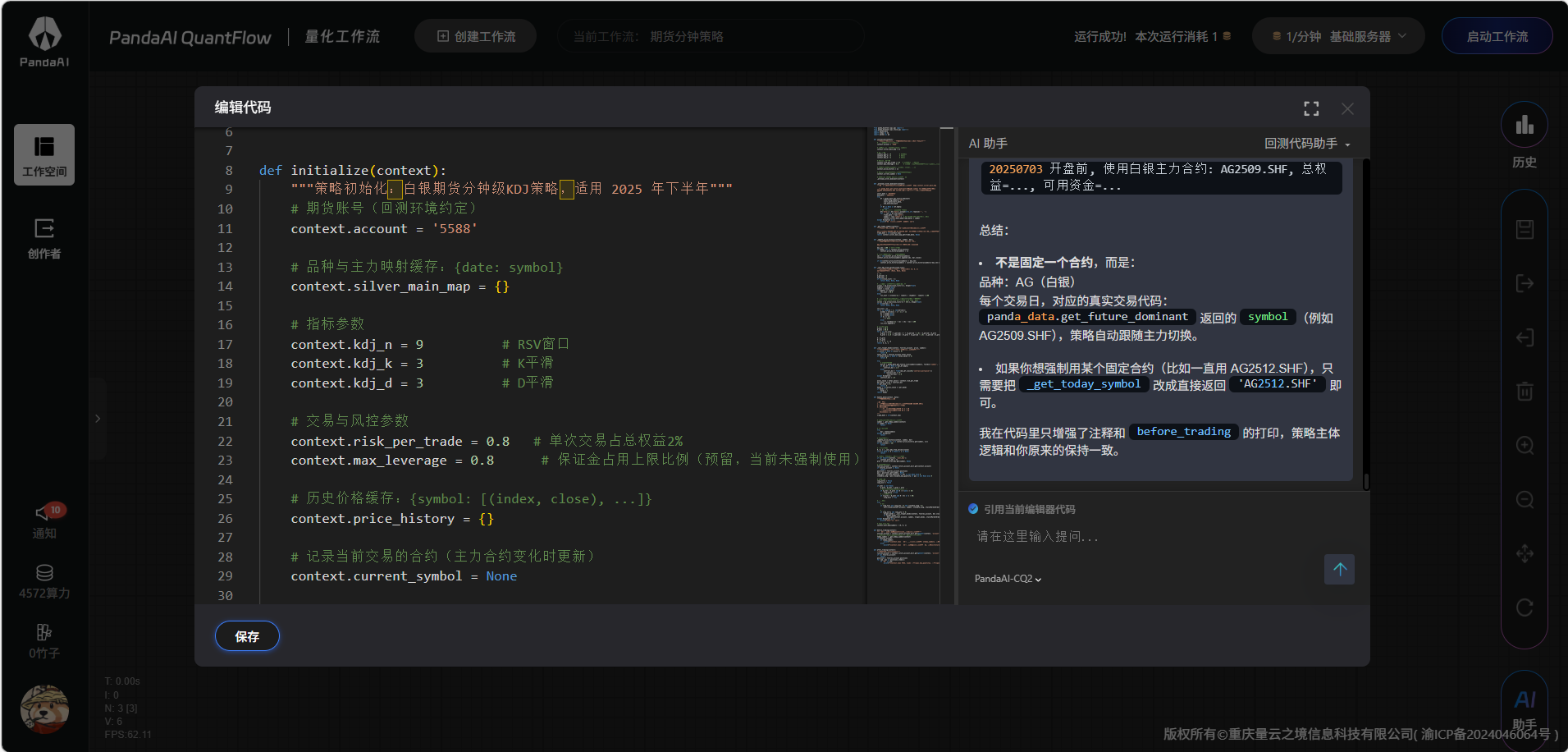The image size is (1568, 752).
Task: Open the bear user avatar
Action: tap(44, 708)
